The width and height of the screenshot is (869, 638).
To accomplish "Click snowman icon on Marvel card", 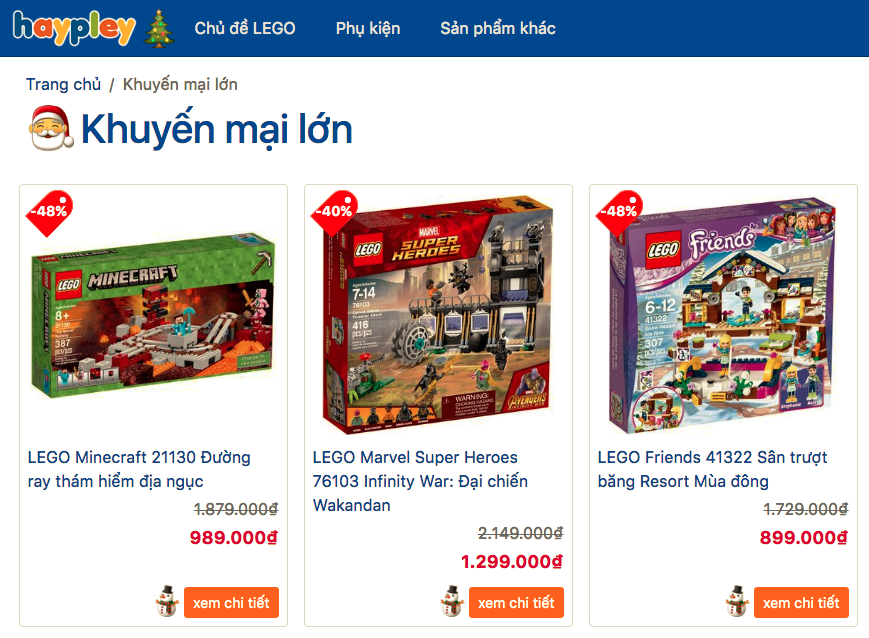I will click(x=452, y=601).
